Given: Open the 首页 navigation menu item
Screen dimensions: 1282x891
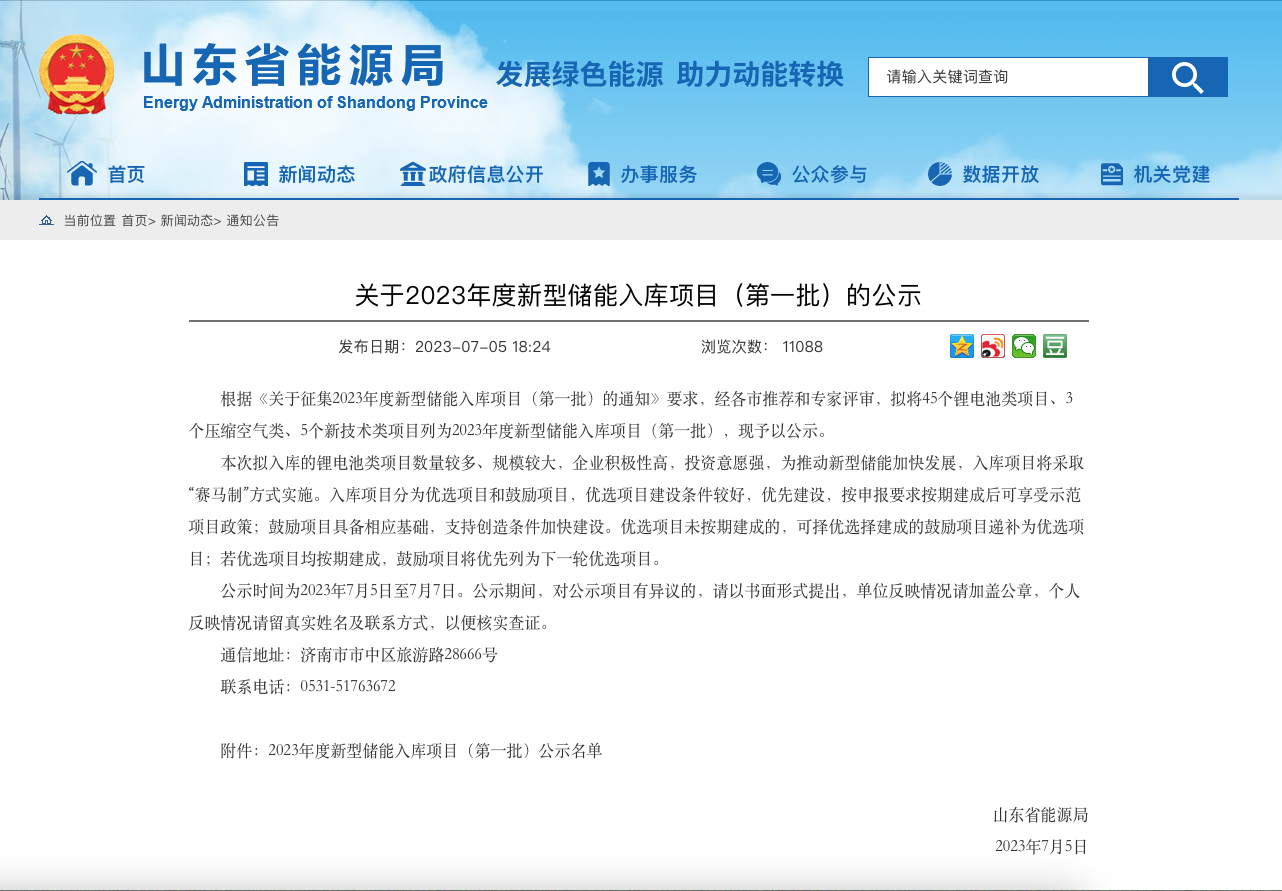Looking at the screenshot, I should point(127,175).
